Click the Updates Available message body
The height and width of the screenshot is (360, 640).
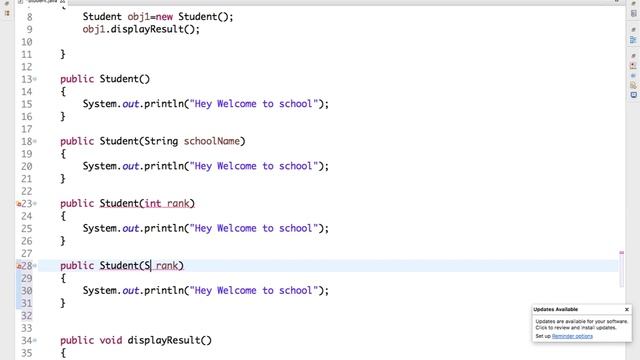point(582,324)
